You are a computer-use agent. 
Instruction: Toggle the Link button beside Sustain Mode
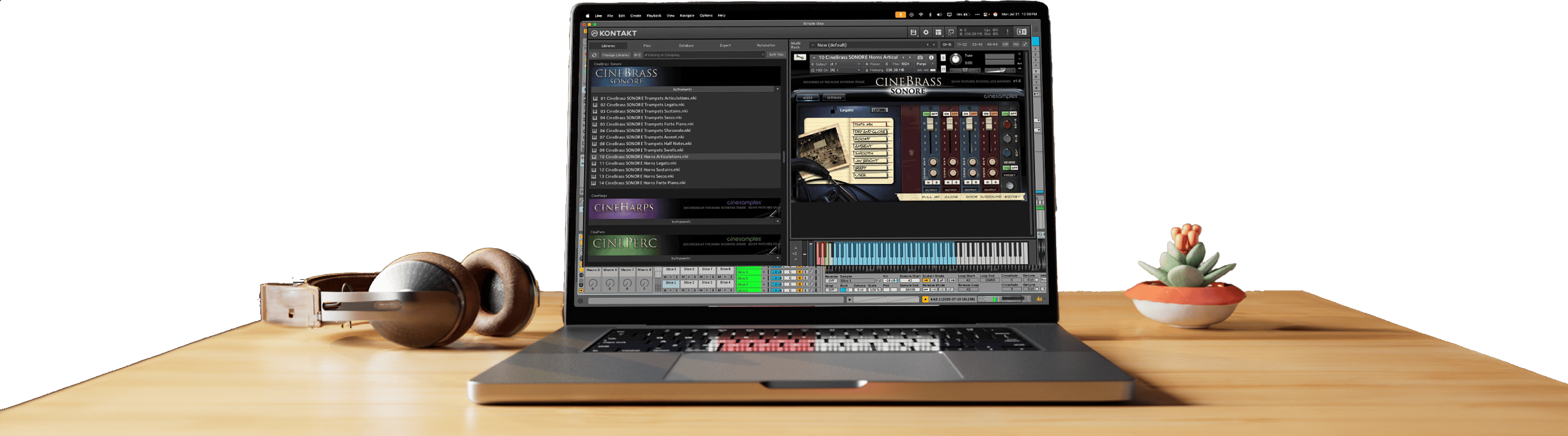[x=952, y=280]
